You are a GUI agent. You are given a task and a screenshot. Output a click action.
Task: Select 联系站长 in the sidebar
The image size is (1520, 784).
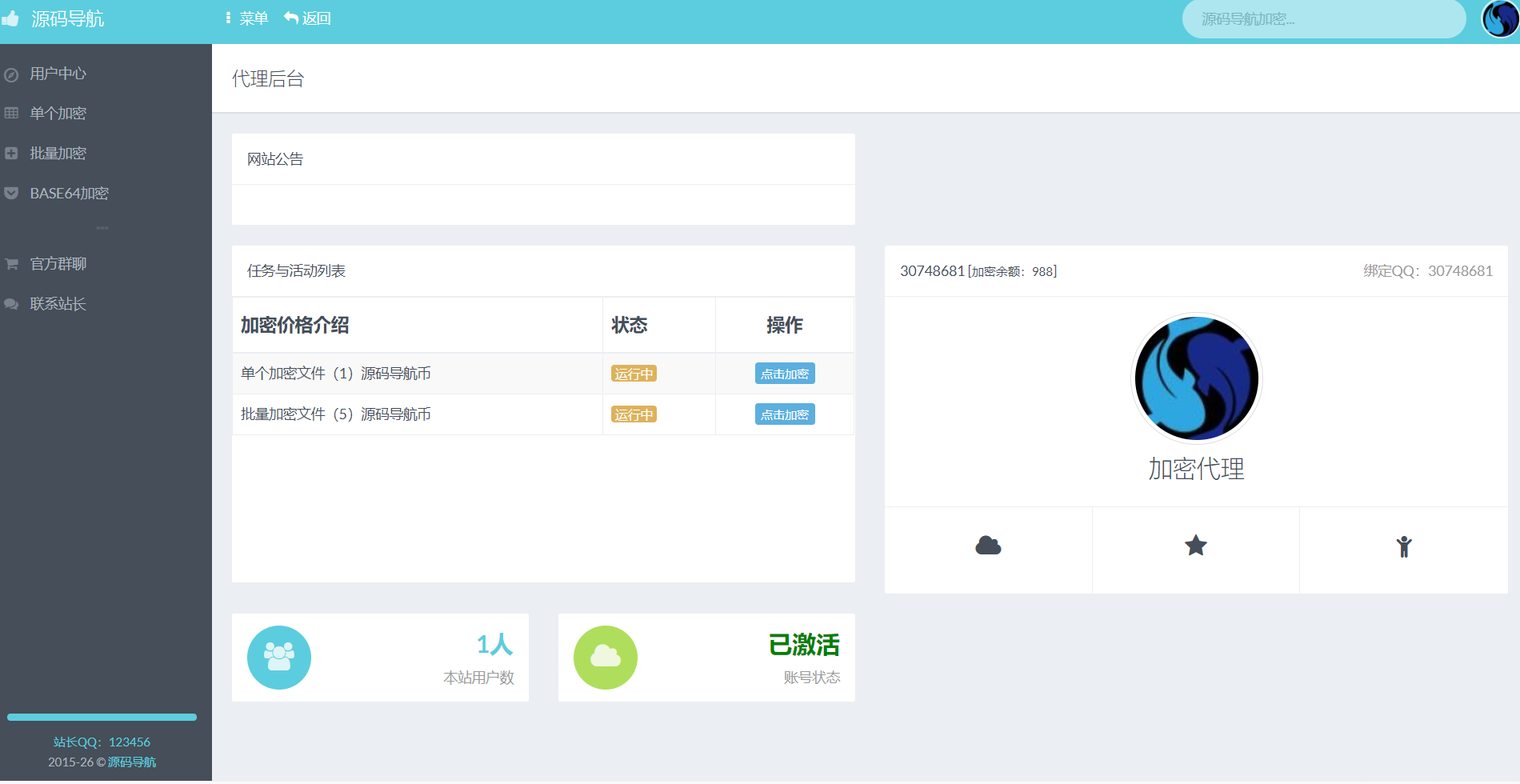(58, 304)
